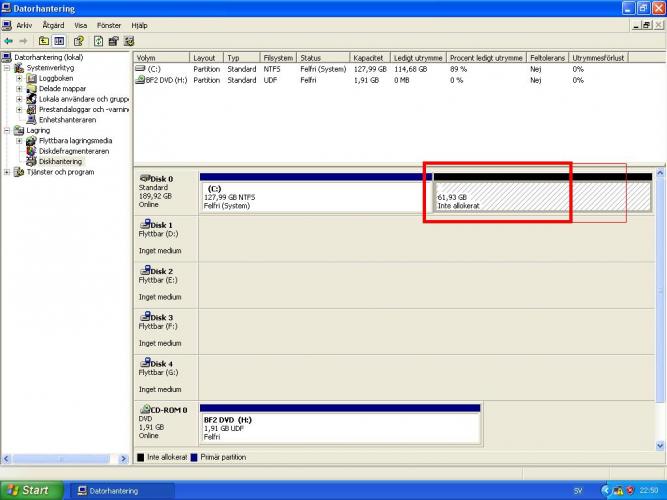The image size is (667, 500).
Task: Click the Up one level toolbar icon
Action: [44, 41]
